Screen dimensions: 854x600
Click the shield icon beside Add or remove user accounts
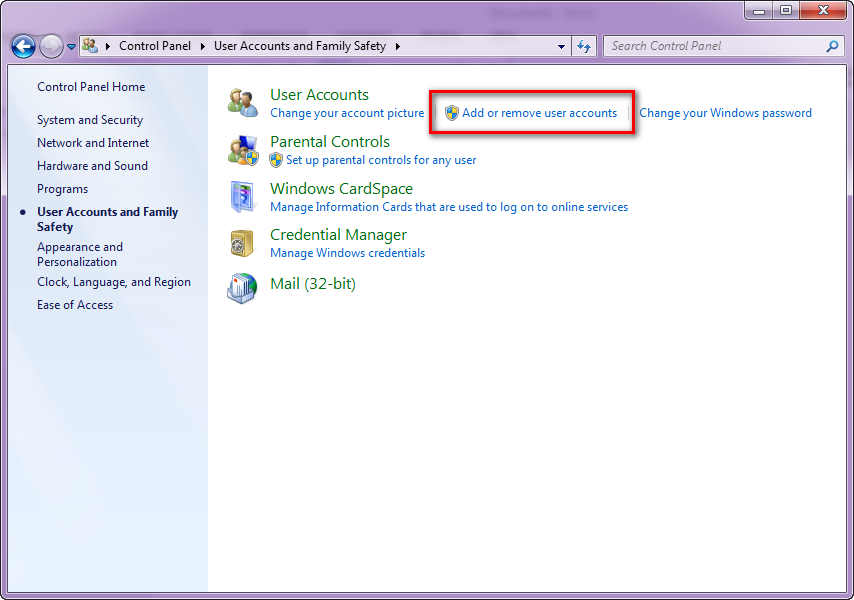pos(452,113)
